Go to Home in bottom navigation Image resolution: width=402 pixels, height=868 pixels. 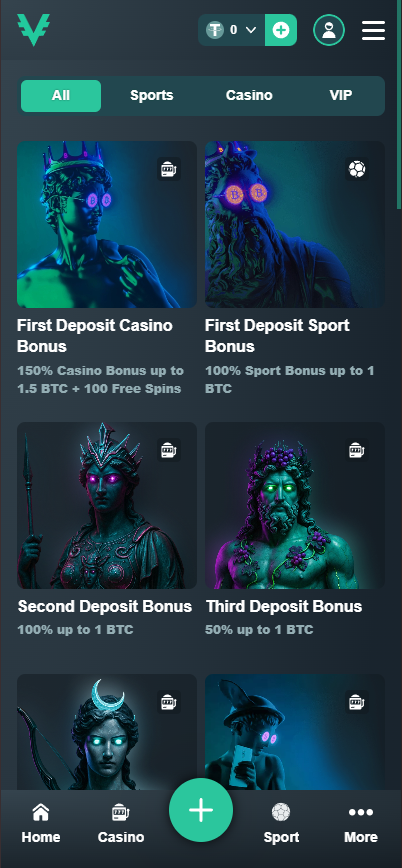[40, 825]
